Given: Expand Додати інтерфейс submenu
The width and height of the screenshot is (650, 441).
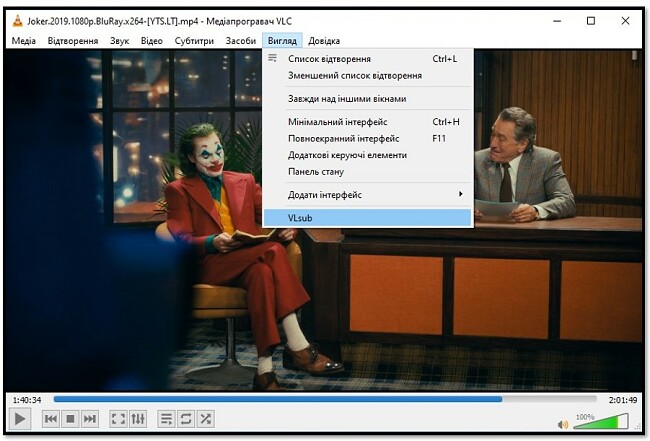Looking at the screenshot, I should tap(368, 195).
